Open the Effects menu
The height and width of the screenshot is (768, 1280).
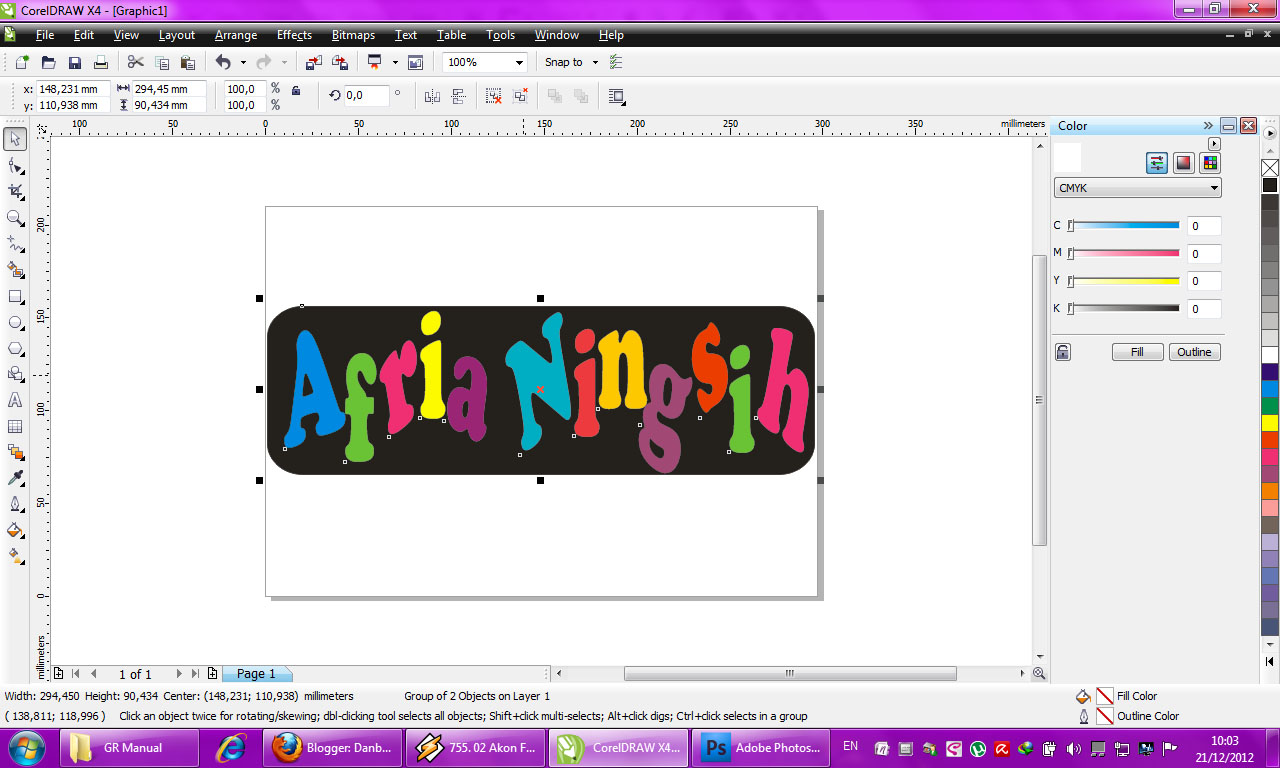[x=294, y=35]
